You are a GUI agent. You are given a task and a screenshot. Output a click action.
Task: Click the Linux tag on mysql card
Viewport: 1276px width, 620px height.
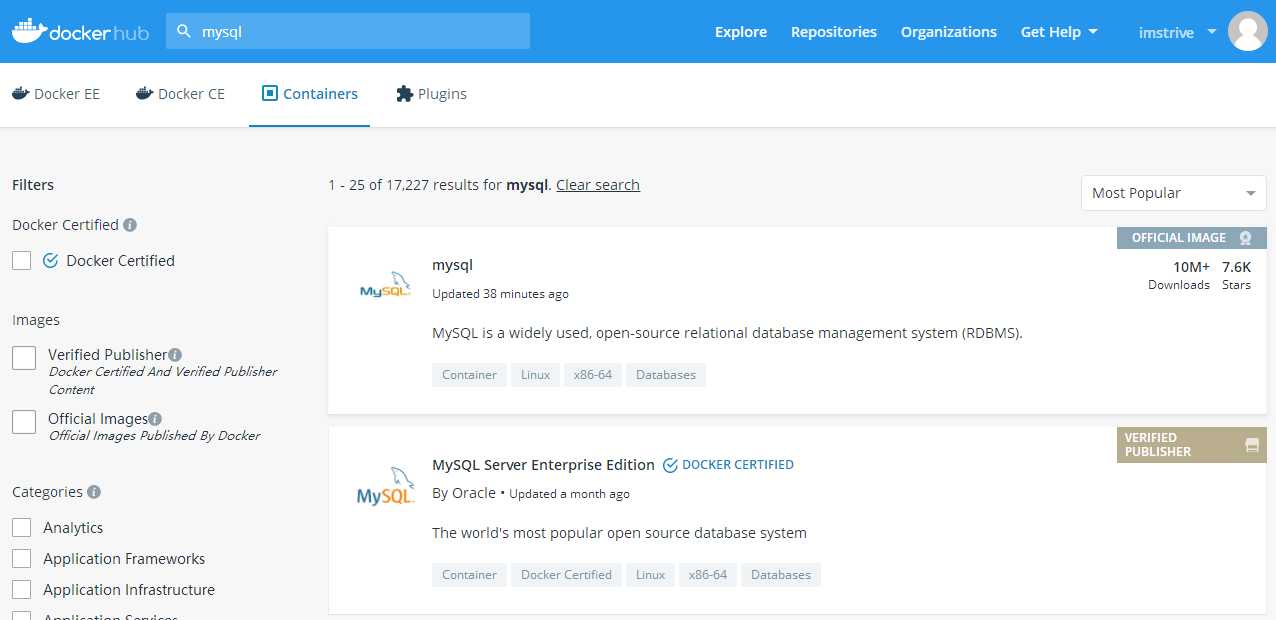pyautogui.click(x=535, y=375)
